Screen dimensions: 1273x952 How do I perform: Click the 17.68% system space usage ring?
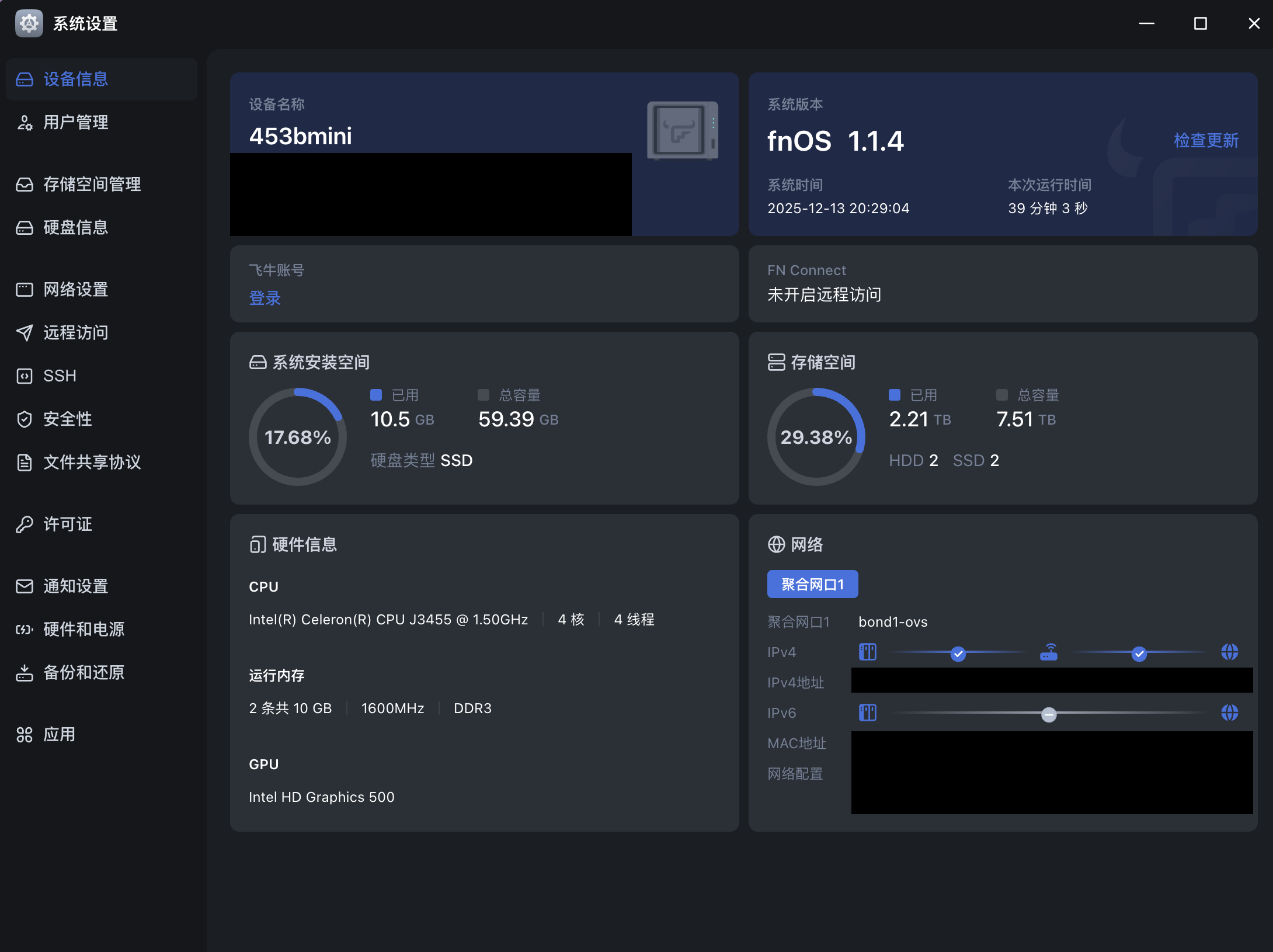click(x=298, y=437)
